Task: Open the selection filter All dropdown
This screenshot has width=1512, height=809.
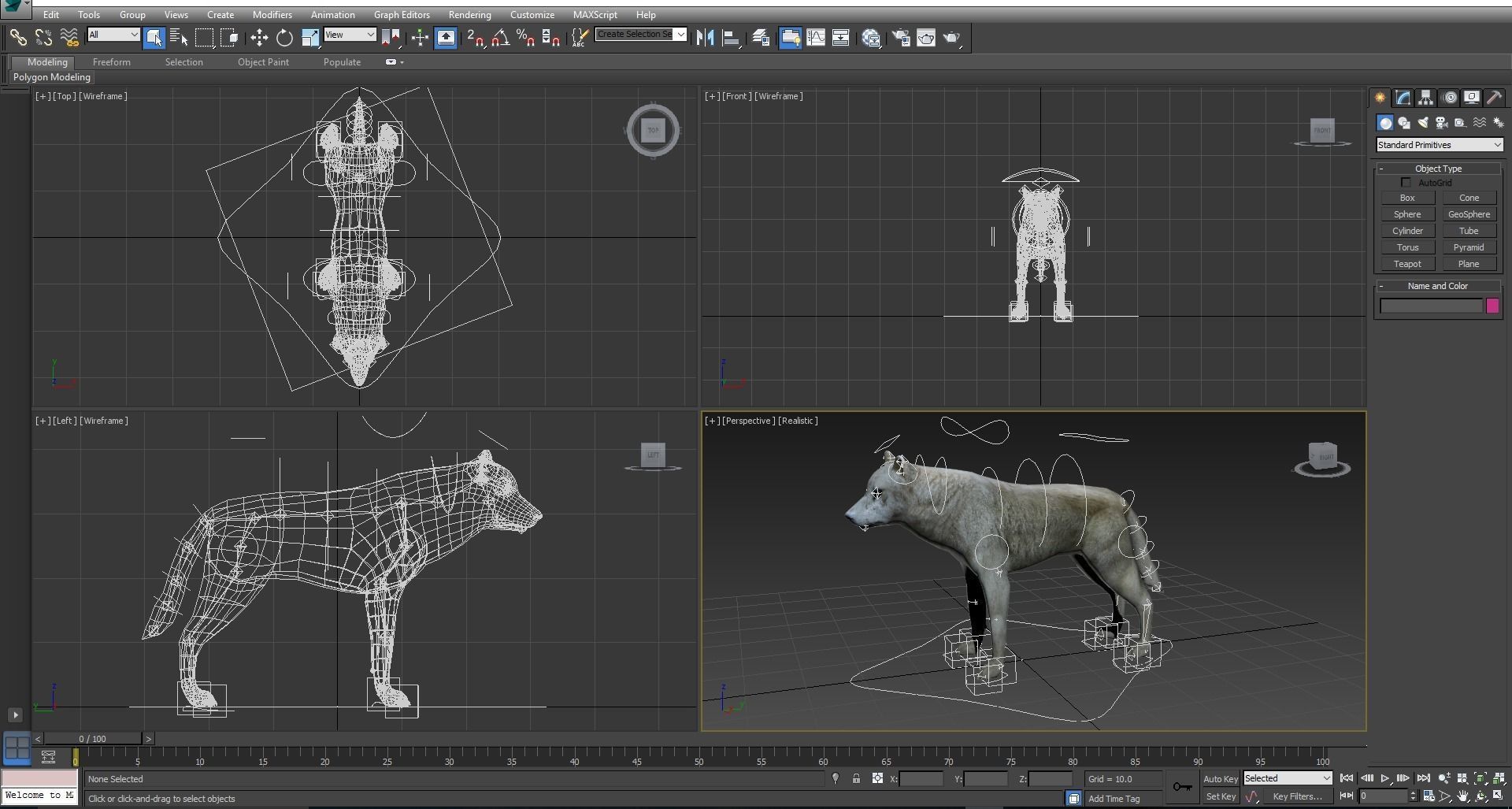Action: pyautogui.click(x=113, y=35)
